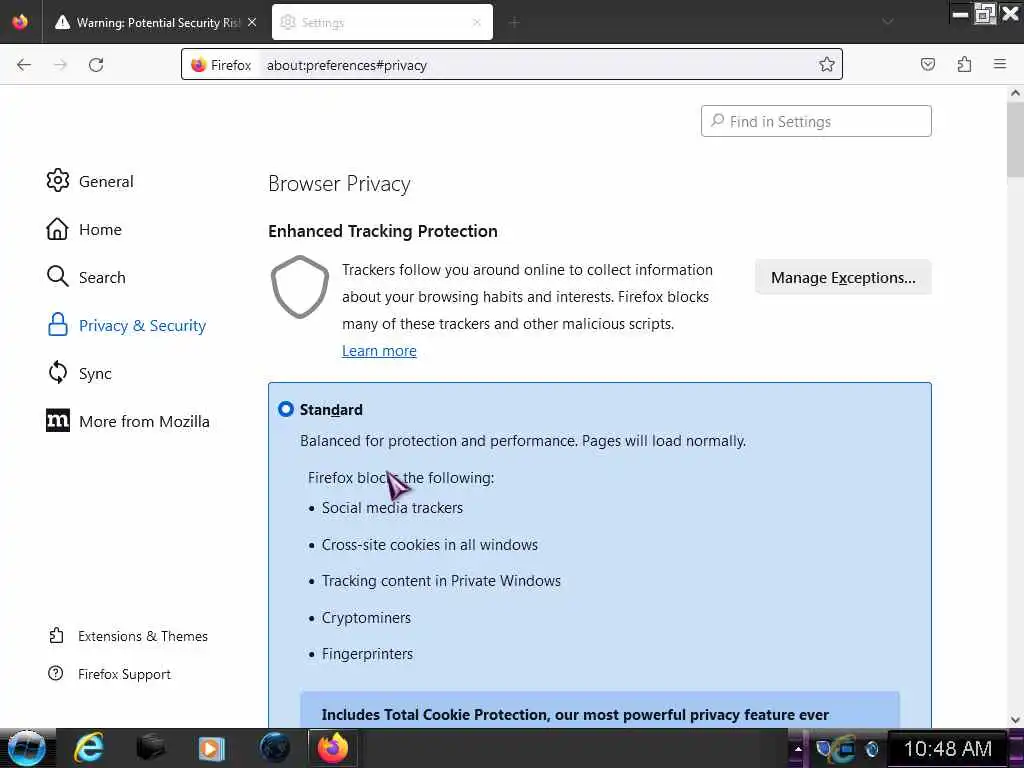Show hidden system tray icons arrow
This screenshot has width=1024, height=768.
pos(797,748)
